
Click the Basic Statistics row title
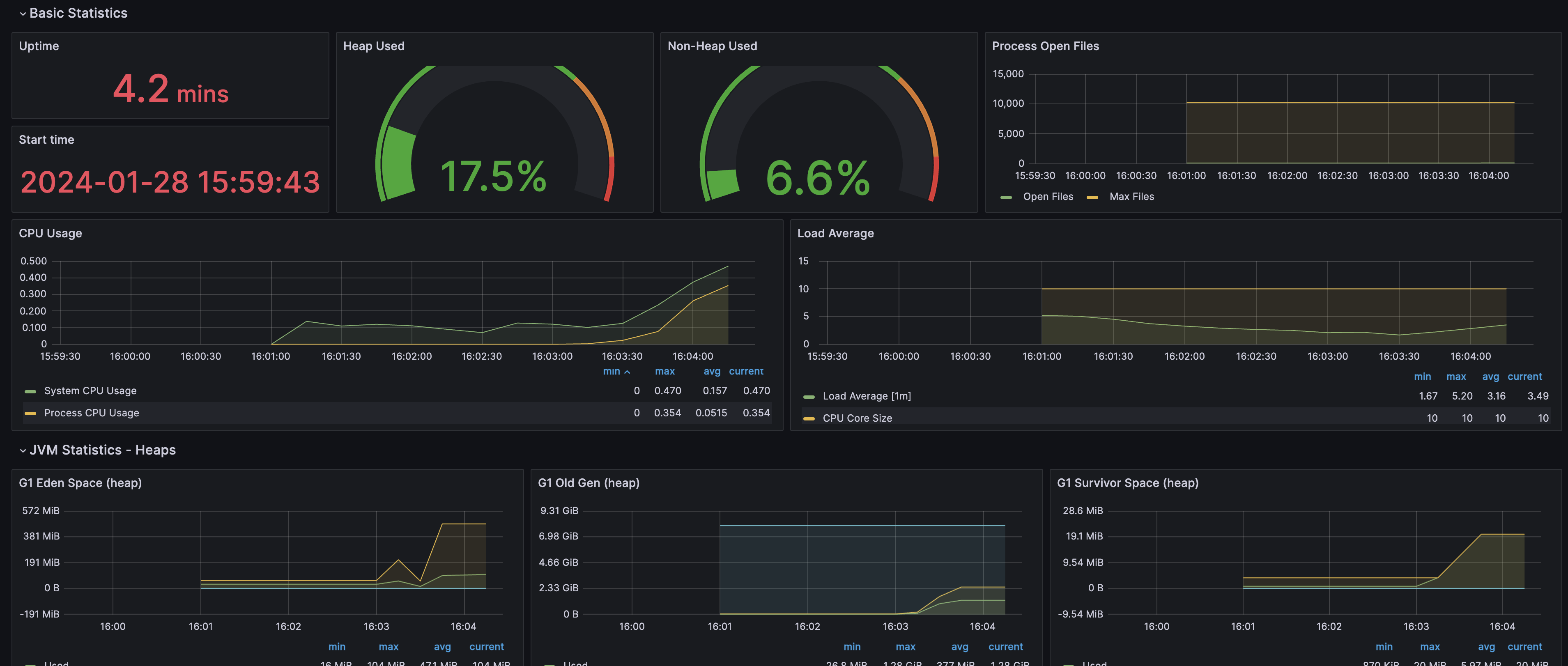pyautogui.click(x=78, y=13)
